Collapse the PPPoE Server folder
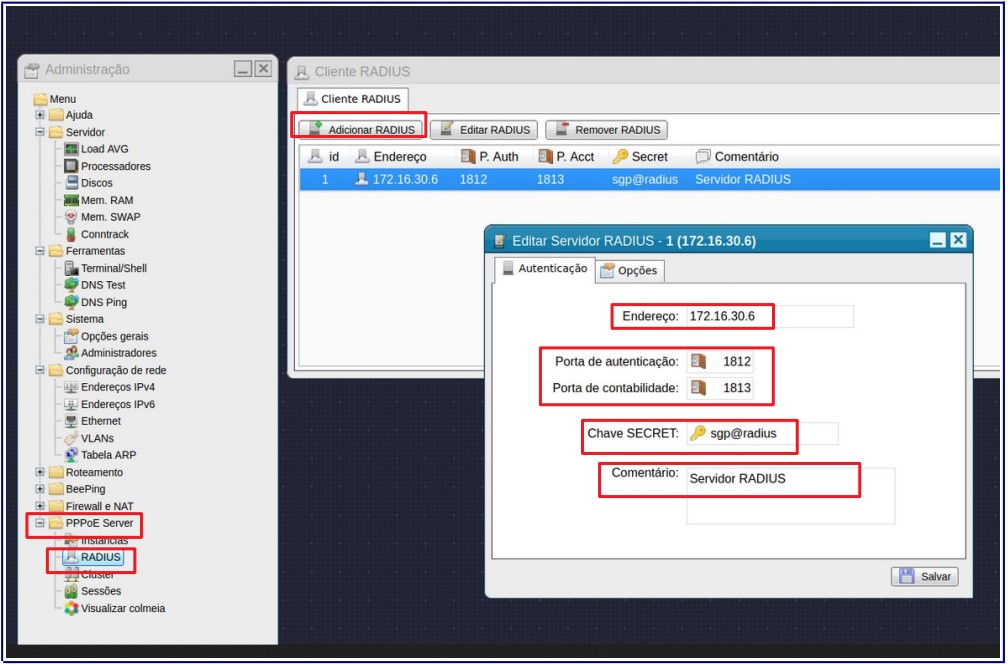Viewport: 1008px width, 665px height. click(40, 523)
